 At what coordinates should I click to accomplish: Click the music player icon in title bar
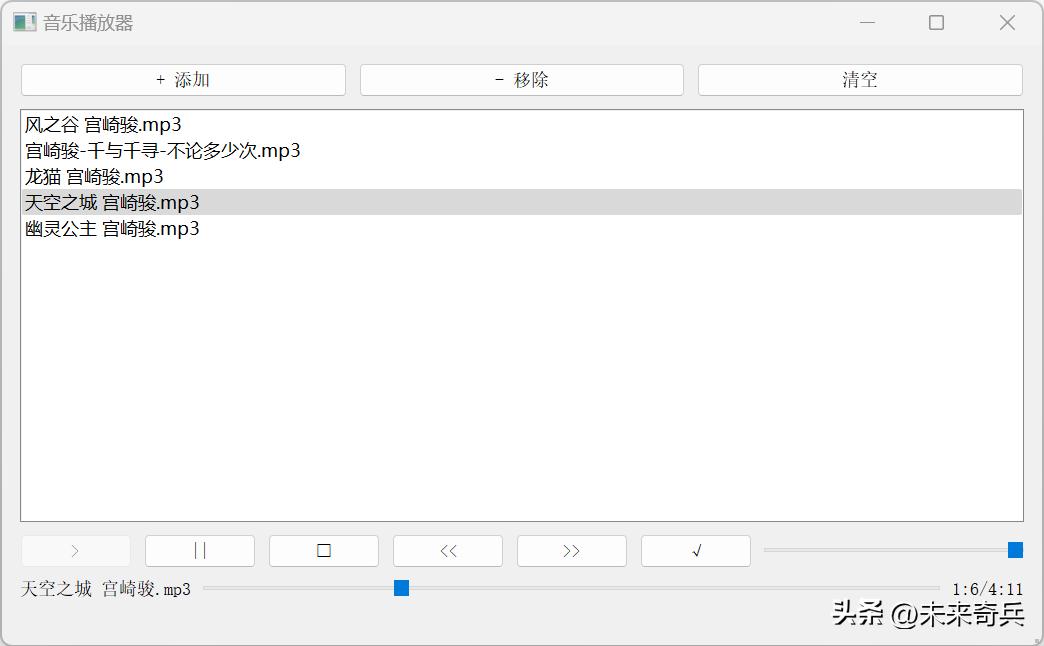[24, 21]
